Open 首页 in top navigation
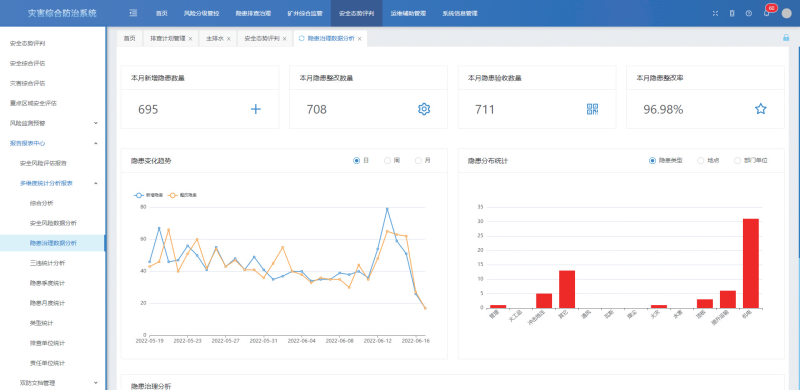This screenshot has width=800, height=390. click(161, 13)
